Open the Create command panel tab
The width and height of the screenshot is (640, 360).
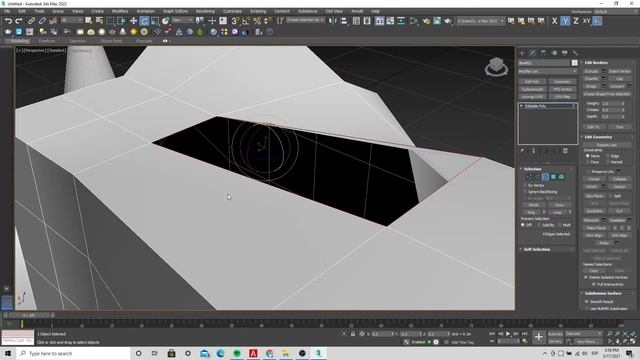click(522, 53)
